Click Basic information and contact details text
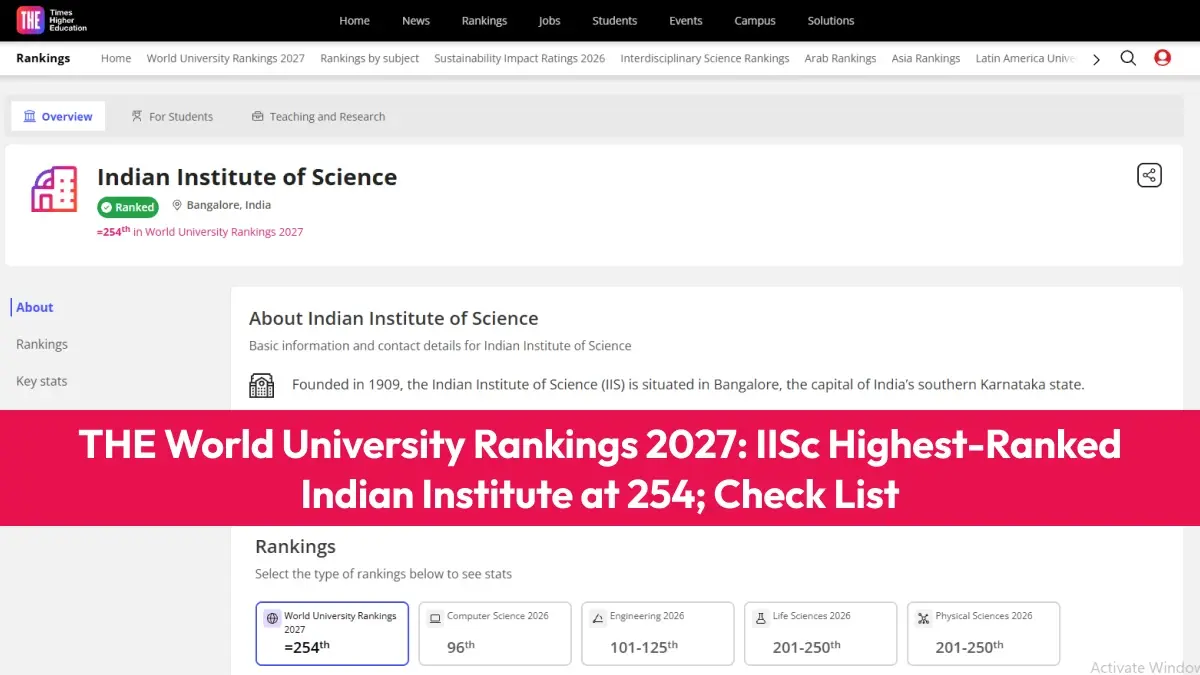 pos(440,346)
